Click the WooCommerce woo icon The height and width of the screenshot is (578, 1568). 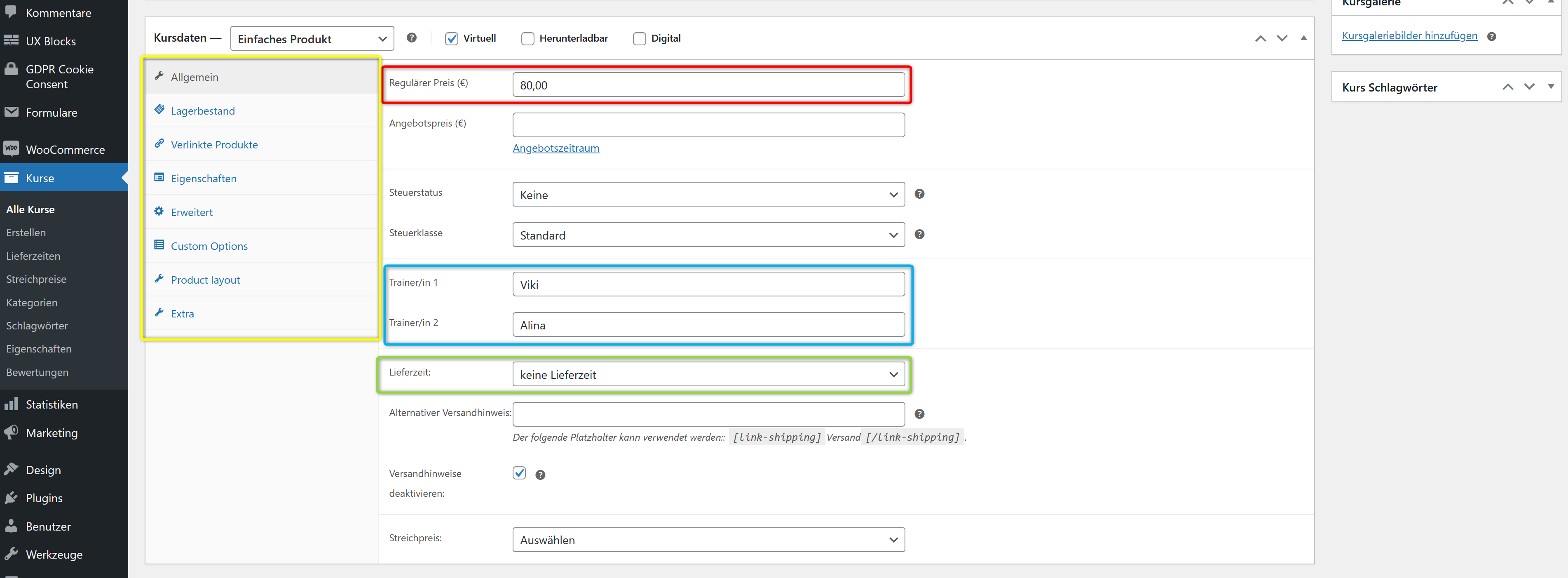tap(11, 148)
